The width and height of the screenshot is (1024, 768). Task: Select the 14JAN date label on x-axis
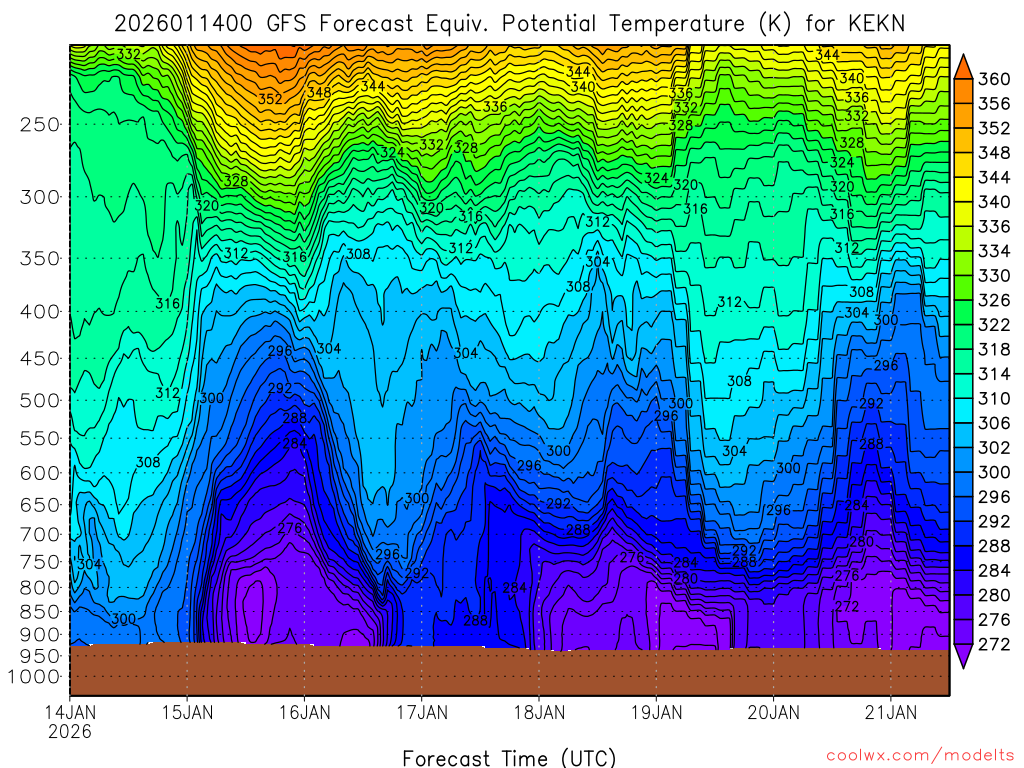(x=70, y=712)
